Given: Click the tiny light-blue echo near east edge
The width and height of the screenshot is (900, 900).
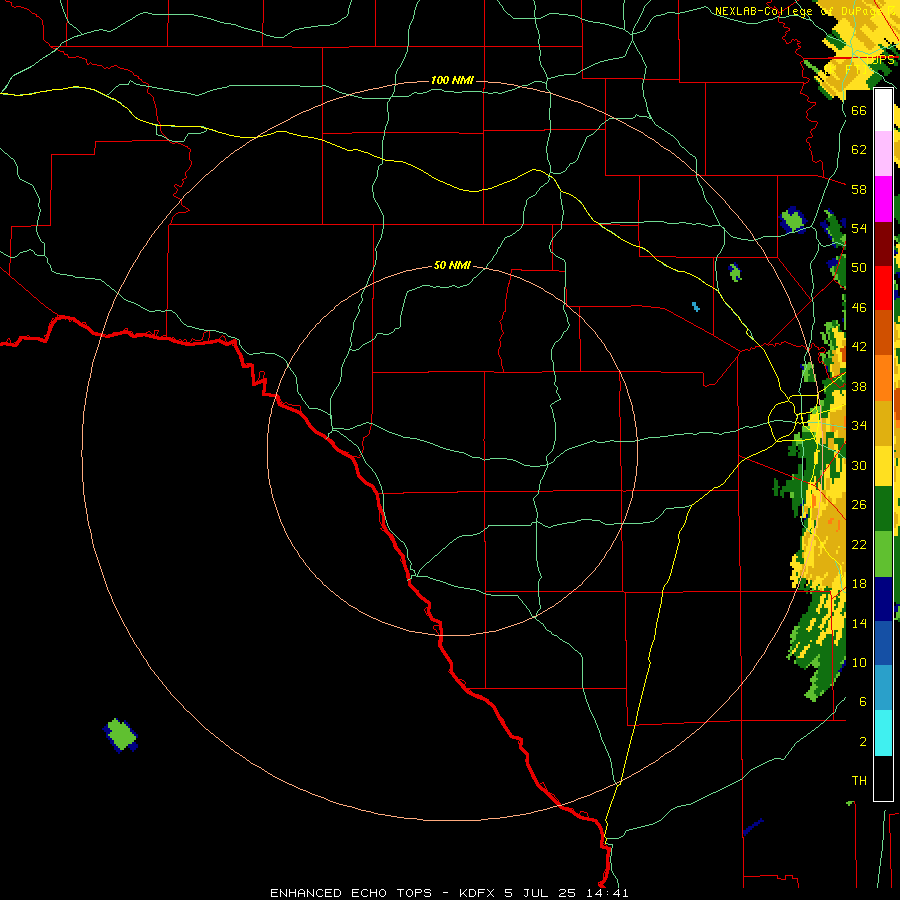Looking at the screenshot, I should (x=696, y=307).
